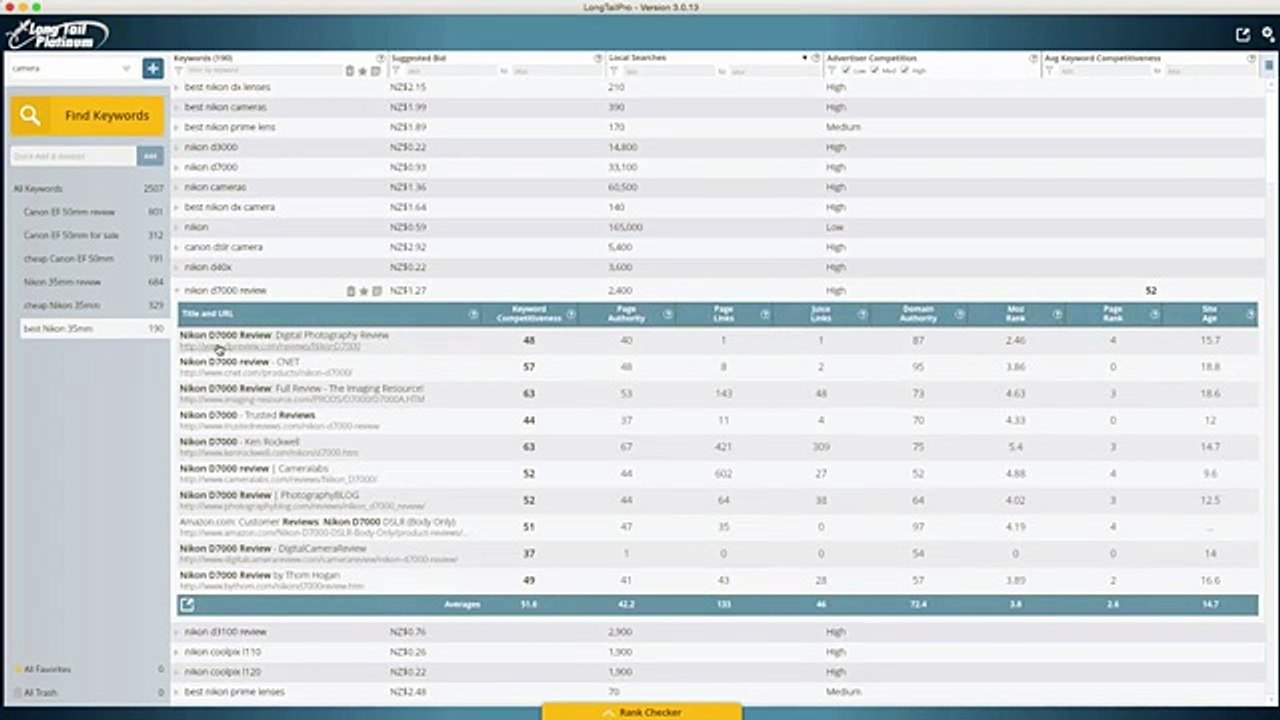Image resolution: width=1280 pixels, height=720 pixels.
Task: Open the Nikon D7000 Review by Thom Hogan link
Action: click(x=260, y=576)
